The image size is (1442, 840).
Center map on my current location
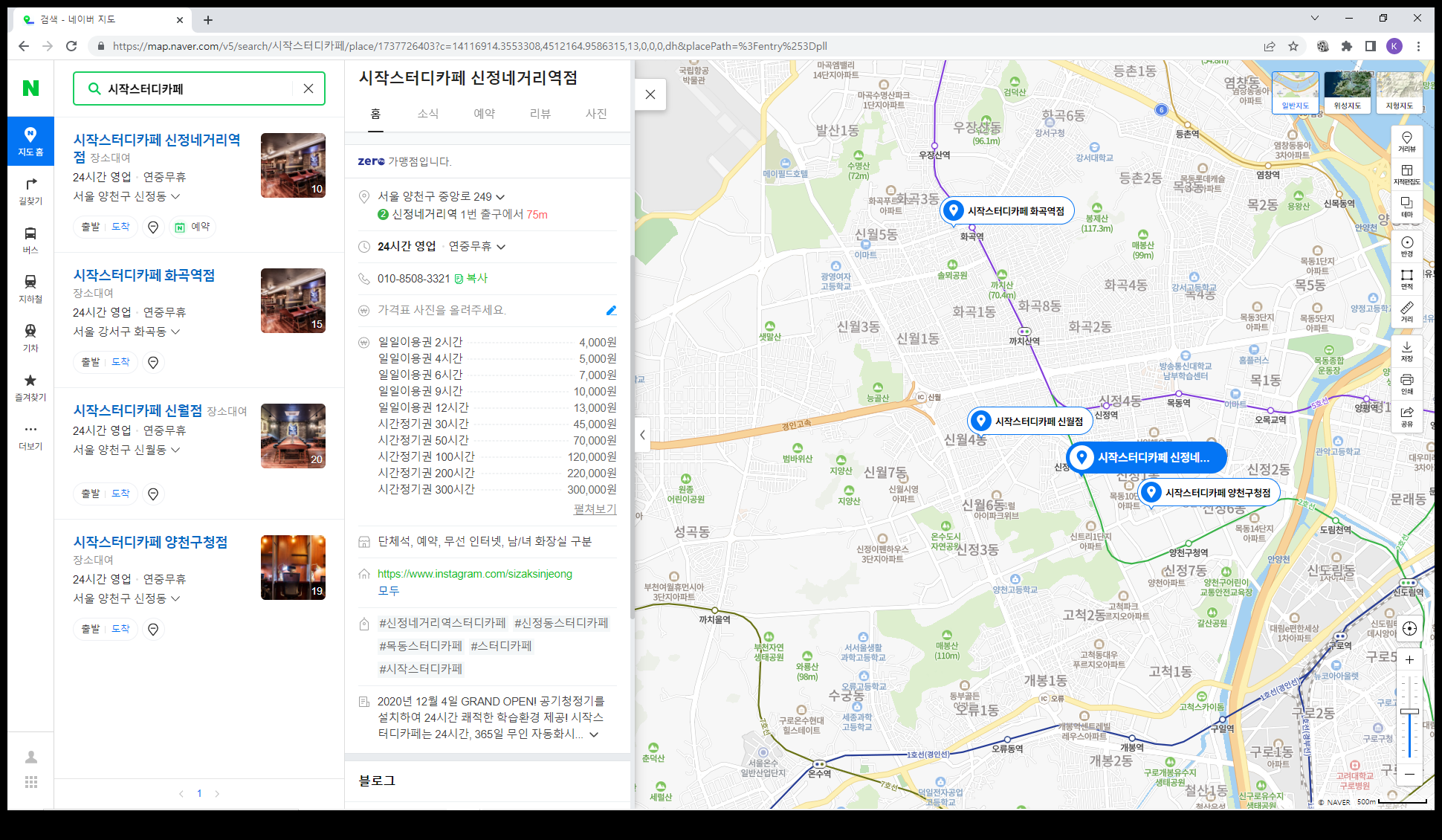1409,628
